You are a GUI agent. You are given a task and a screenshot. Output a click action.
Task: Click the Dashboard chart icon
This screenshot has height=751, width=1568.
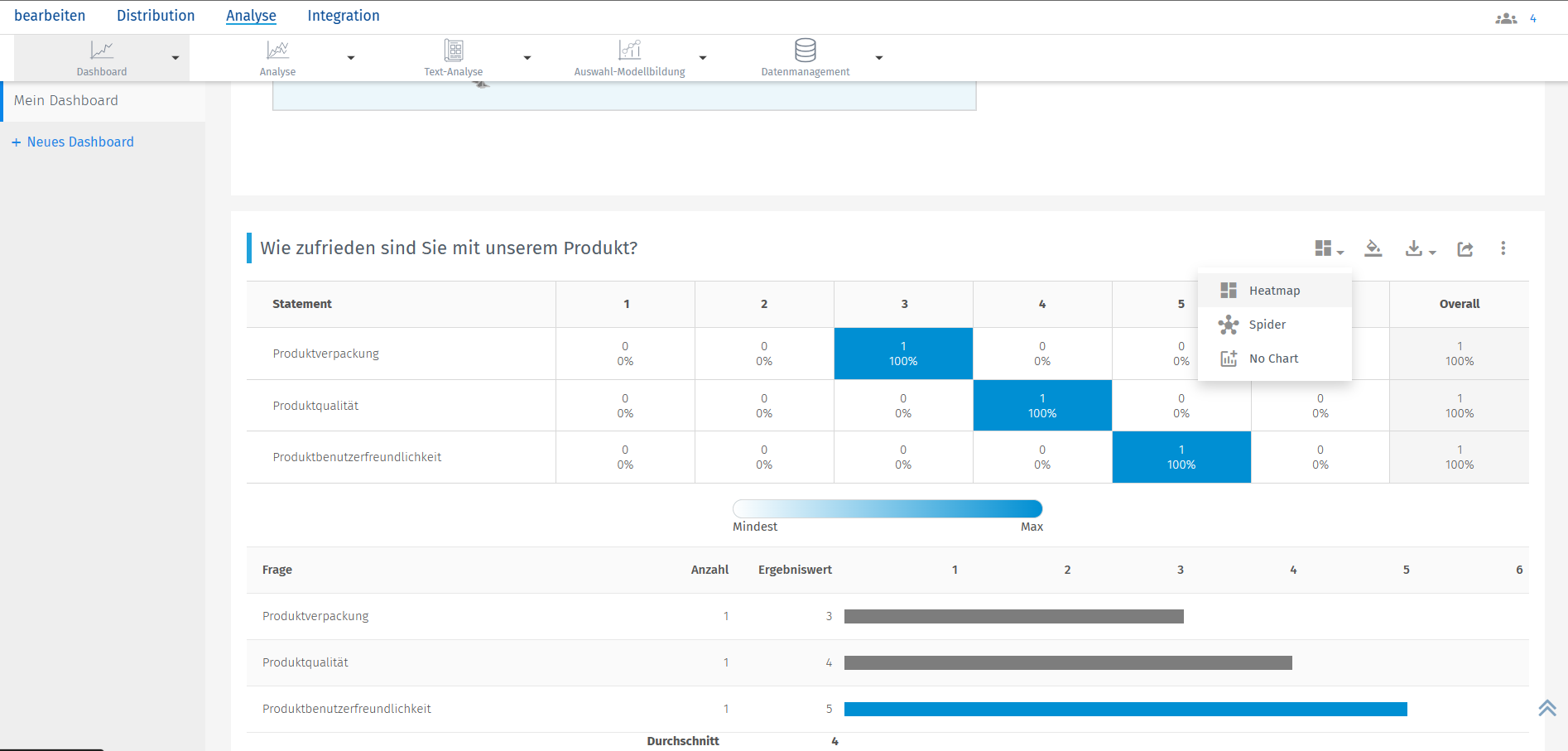coord(102,51)
